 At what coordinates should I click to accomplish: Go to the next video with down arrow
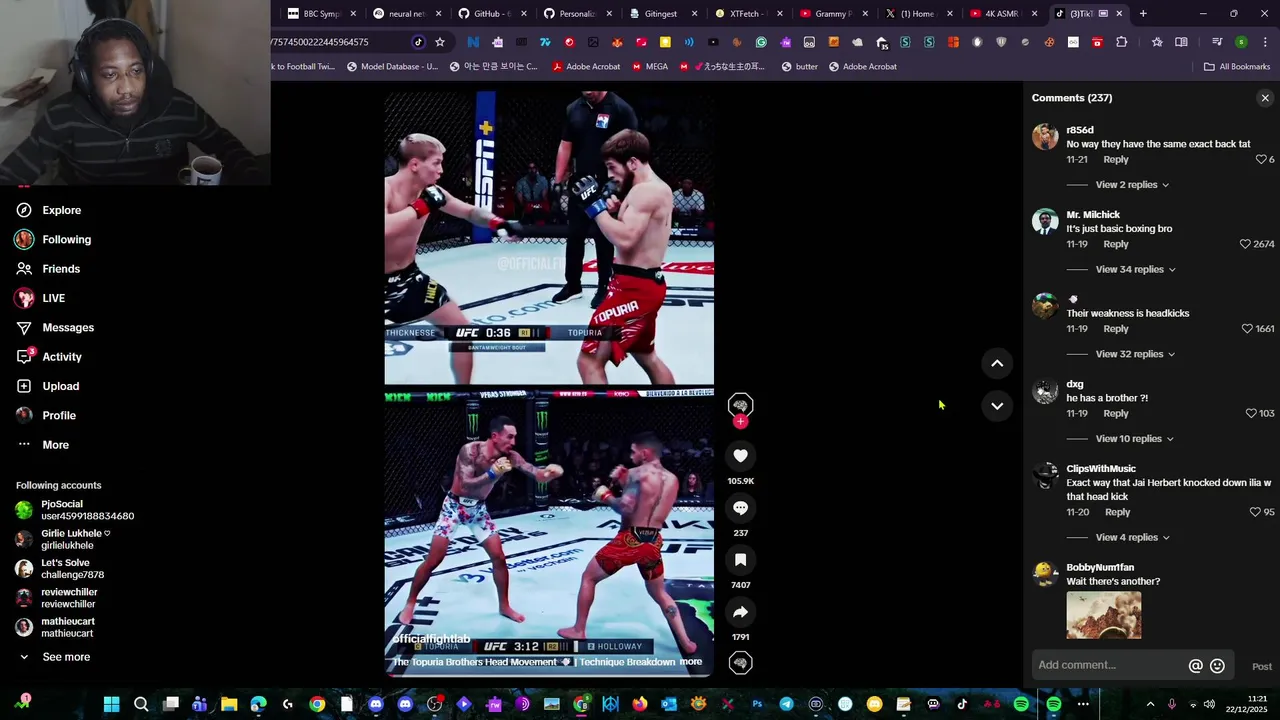tap(997, 405)
